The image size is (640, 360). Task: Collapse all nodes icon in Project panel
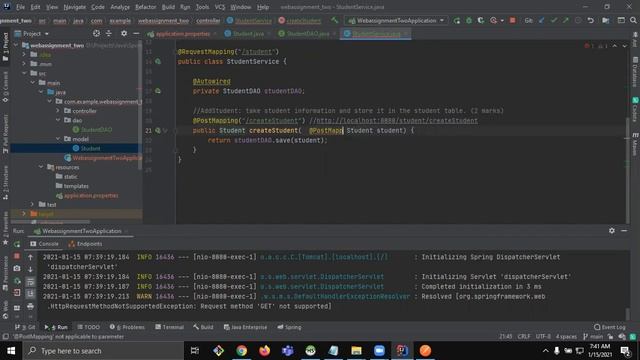(109, 33)
